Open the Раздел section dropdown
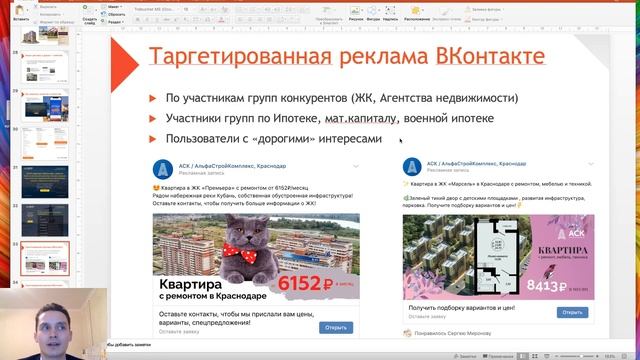Image resolution: width=640 pixels, height=360 pixels. pos(112,22)
